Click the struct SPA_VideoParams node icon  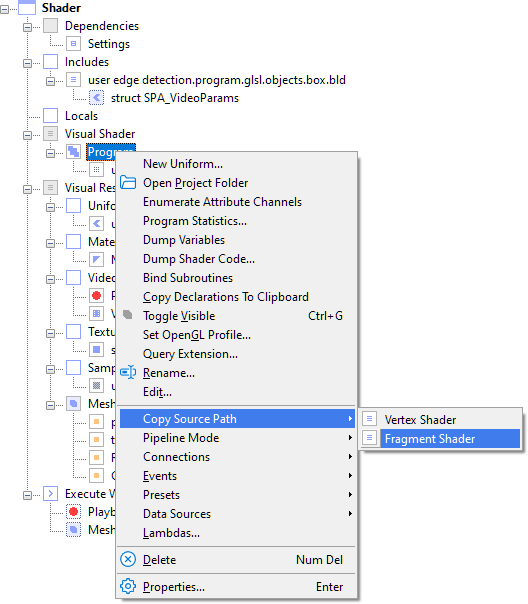pos(96,98)
